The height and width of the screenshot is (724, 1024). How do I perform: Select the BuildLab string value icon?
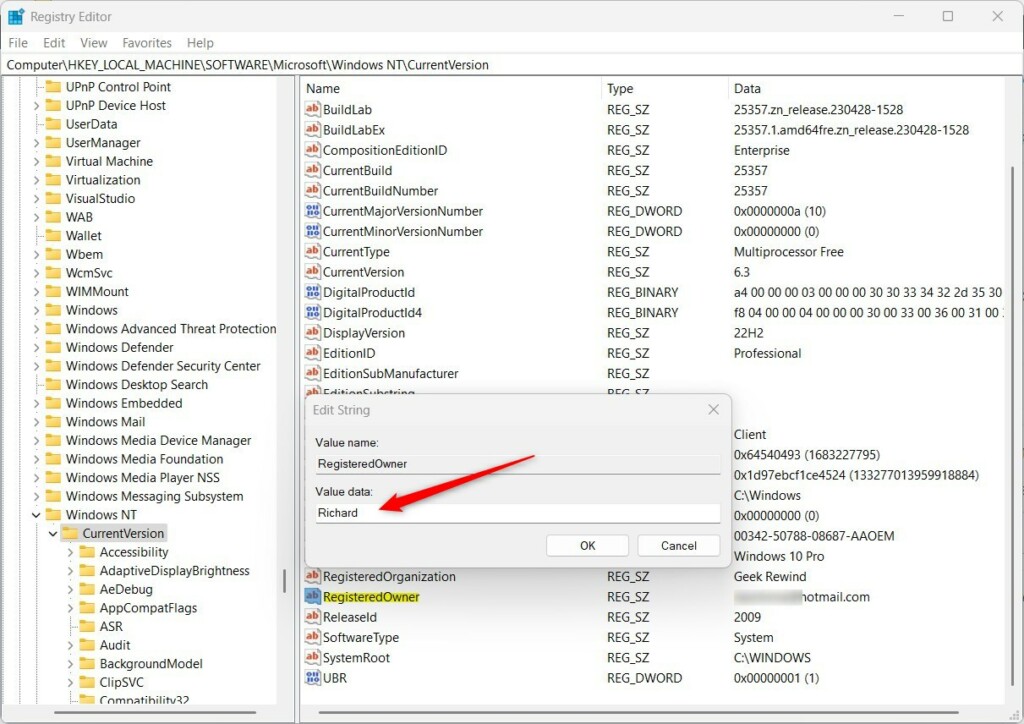313,109
